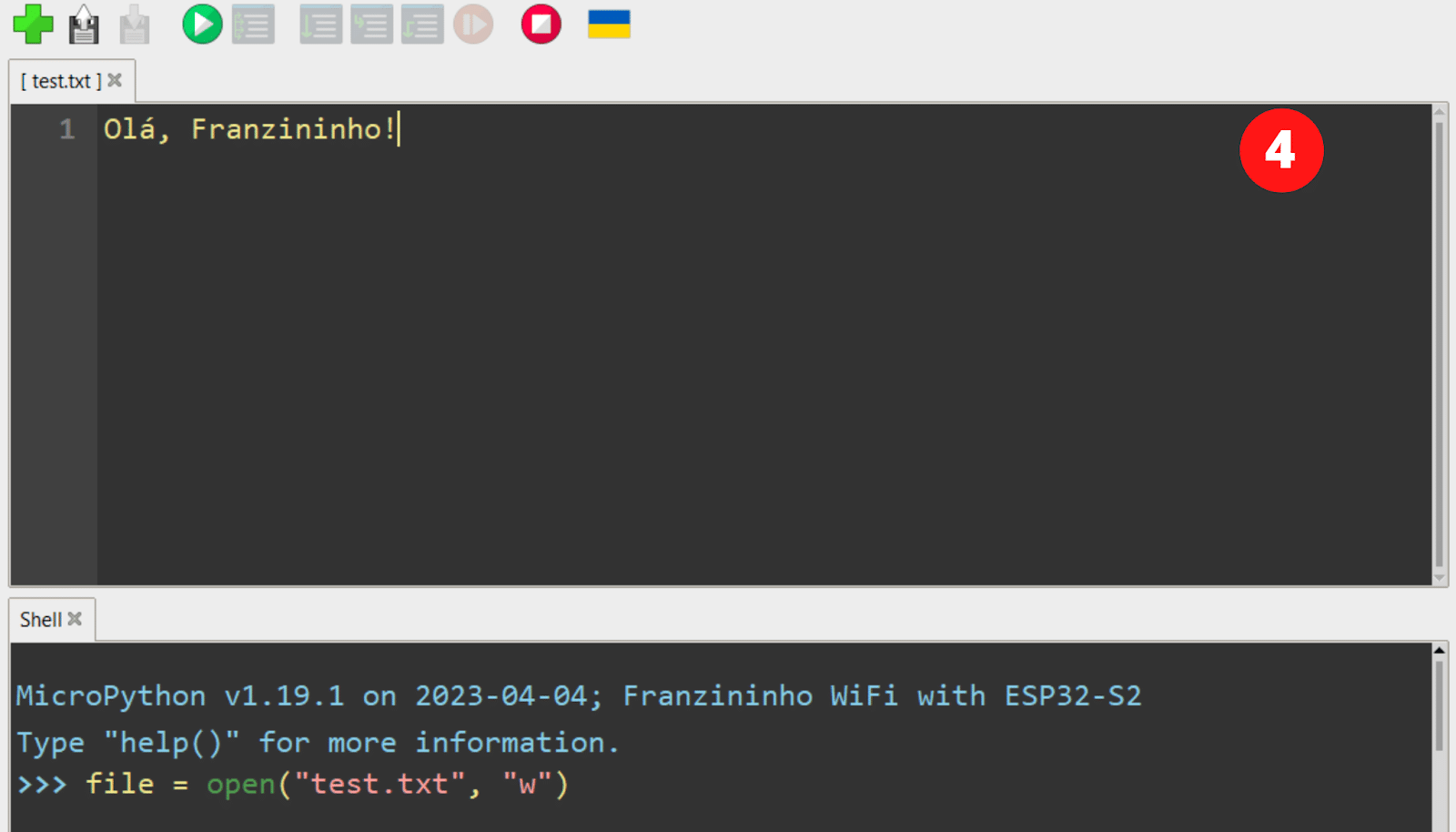Click the Step out icon
The width and height of the screenshot is (1456, 832).
[x=422, y=25]
